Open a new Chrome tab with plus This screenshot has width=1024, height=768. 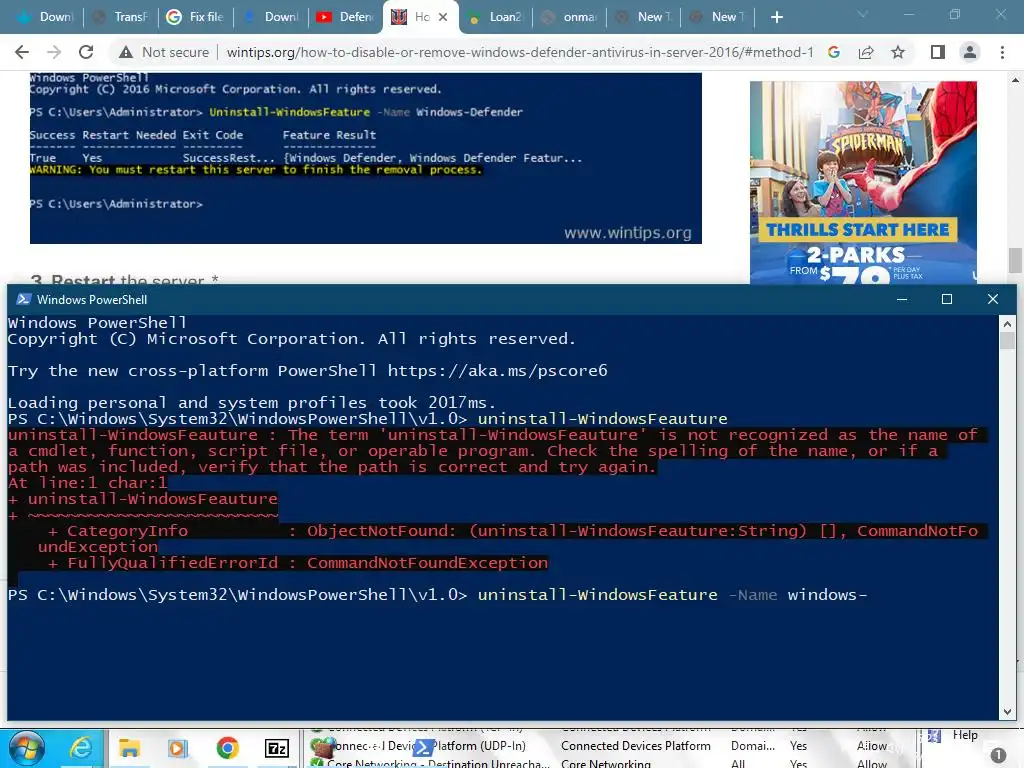[x=776, y=17]
